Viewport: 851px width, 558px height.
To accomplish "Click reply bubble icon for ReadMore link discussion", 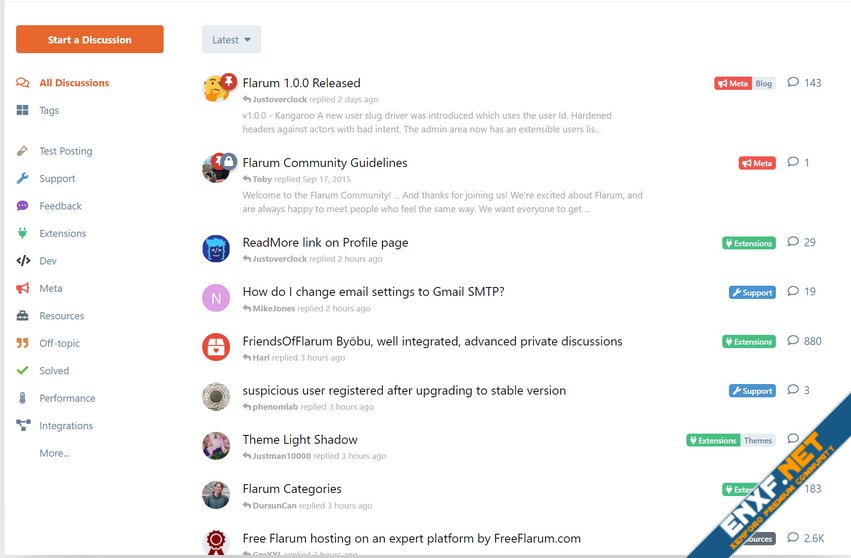I will (x=793, y=242).
